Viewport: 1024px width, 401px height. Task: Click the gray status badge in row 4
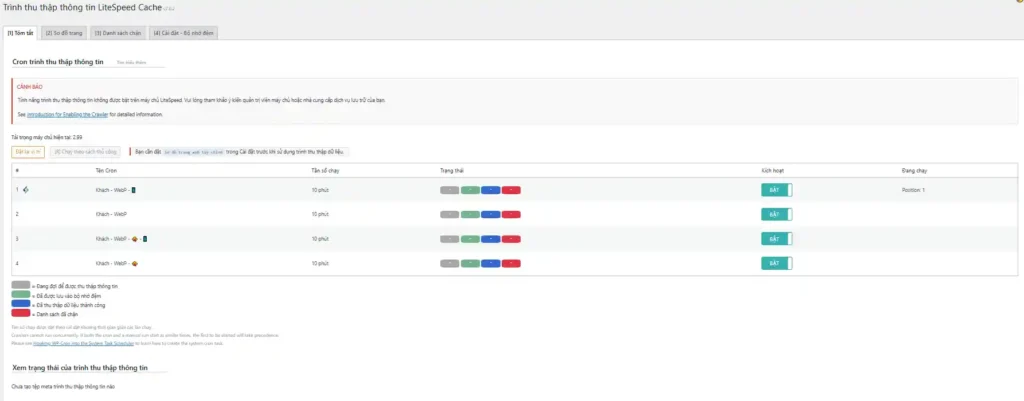pos(450,263)
